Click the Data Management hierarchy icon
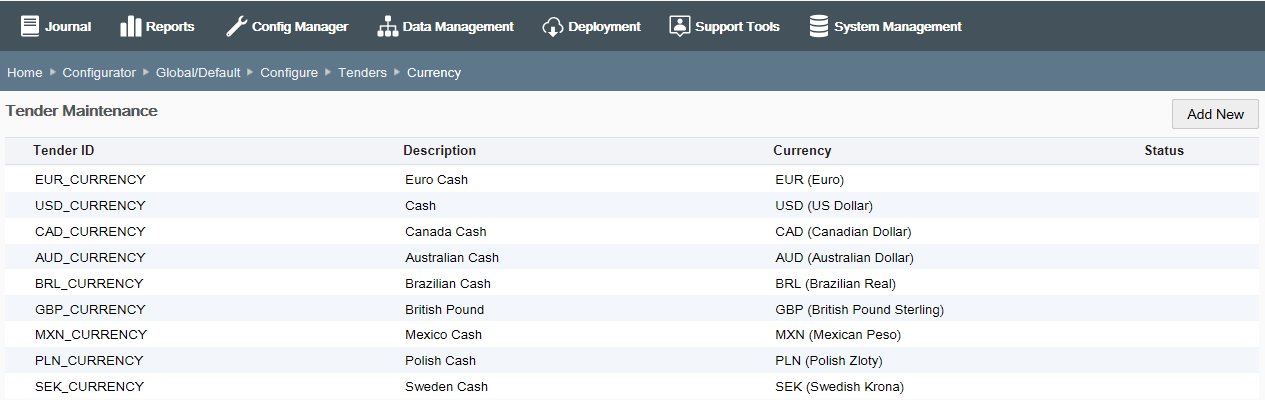 (x=387, y=26)
